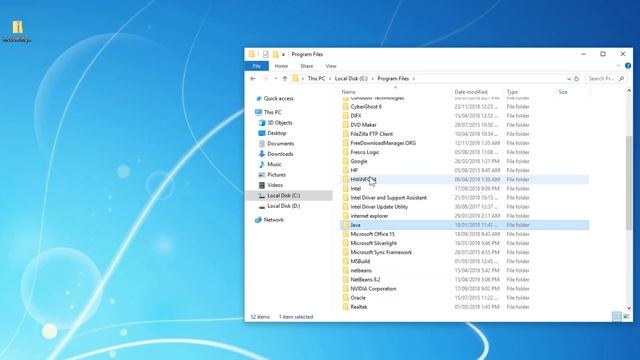Select the internet explorer folder icon
The height and width of the screenshot is (360, 640).
346,216
